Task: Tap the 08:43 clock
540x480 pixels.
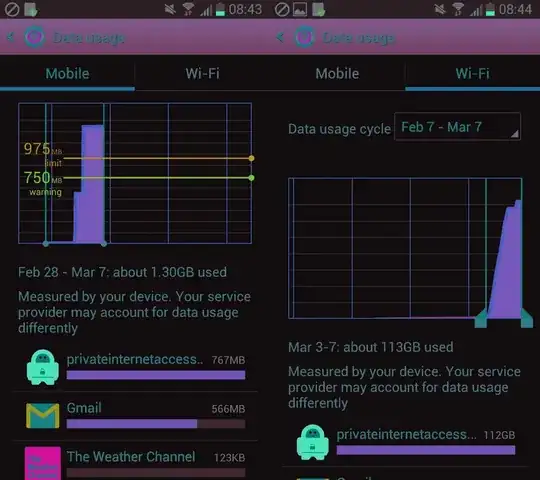Action: click(245, 10)
